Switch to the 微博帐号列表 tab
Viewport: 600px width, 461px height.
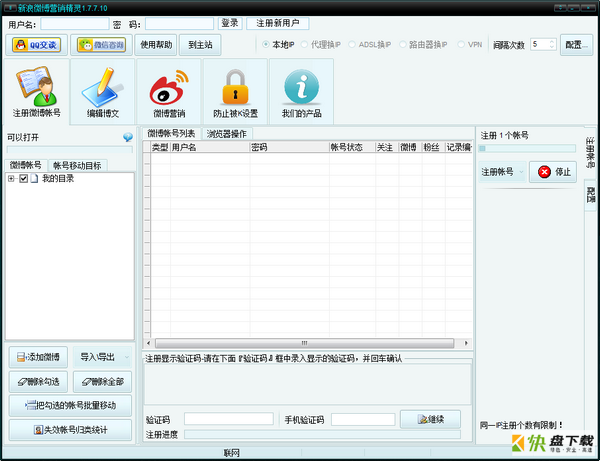click(171, 133)
